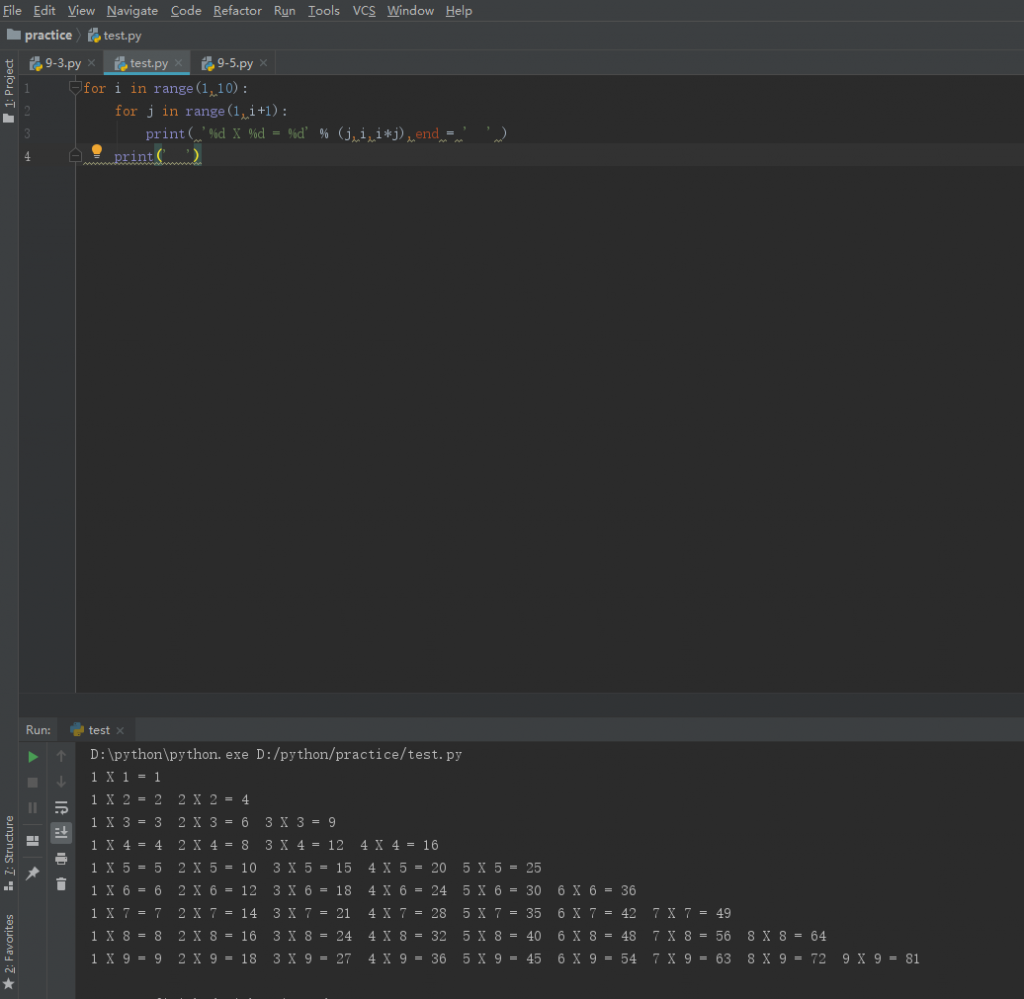Click the Print output printer icon
This screenshot has height=999, width=1024.
[61, 859]
